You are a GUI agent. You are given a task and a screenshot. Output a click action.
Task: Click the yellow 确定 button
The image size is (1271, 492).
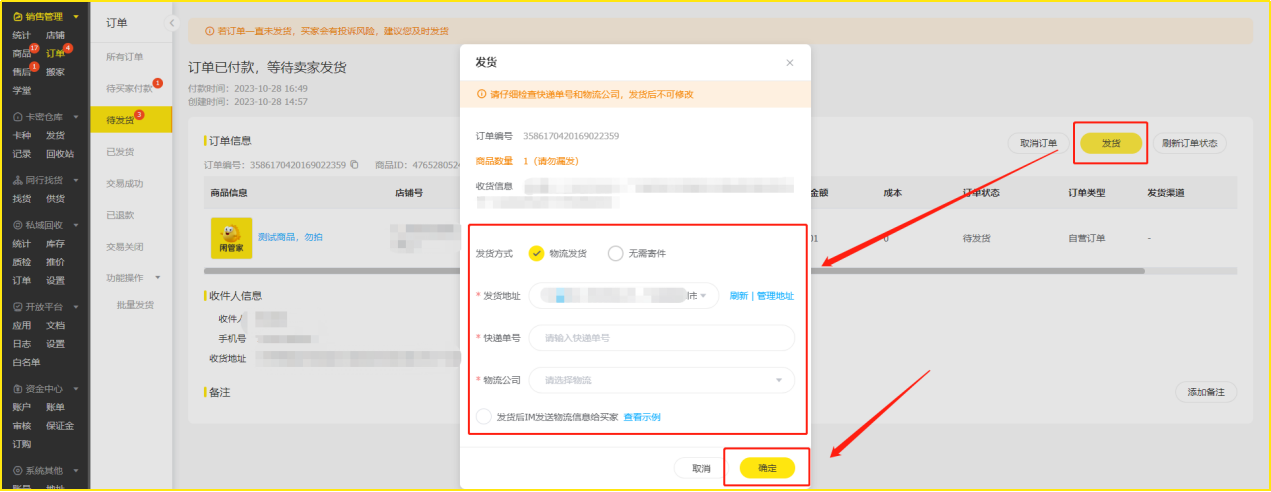pos(767,468)
